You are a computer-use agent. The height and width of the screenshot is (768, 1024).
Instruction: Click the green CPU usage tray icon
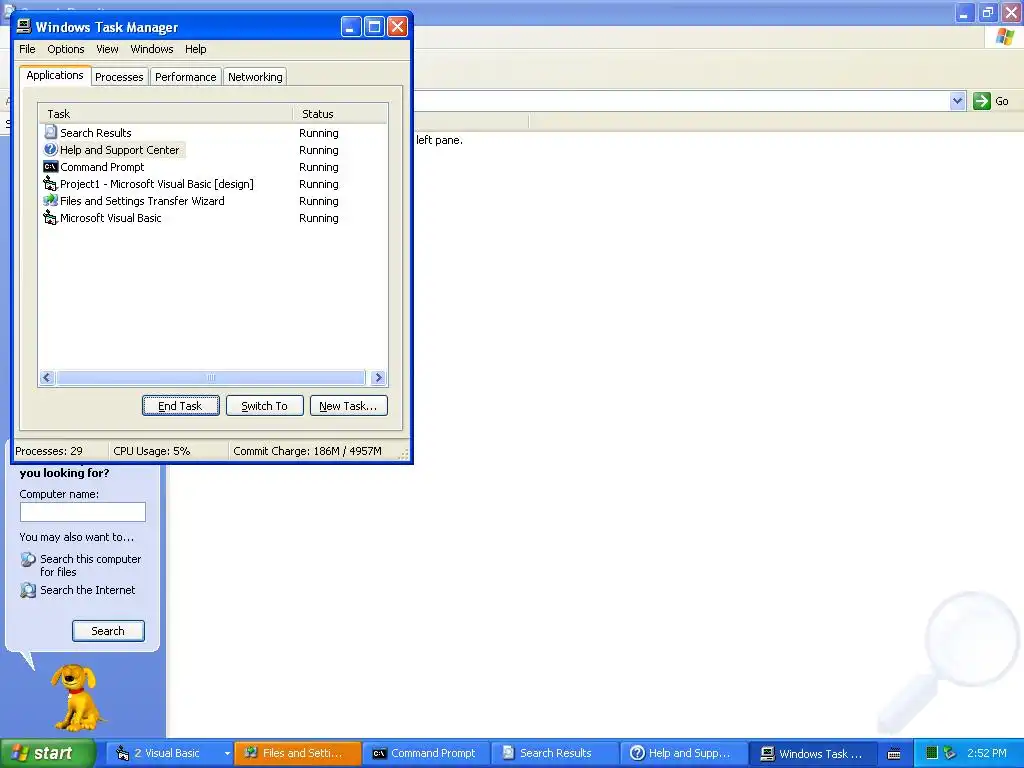(932, 753)
